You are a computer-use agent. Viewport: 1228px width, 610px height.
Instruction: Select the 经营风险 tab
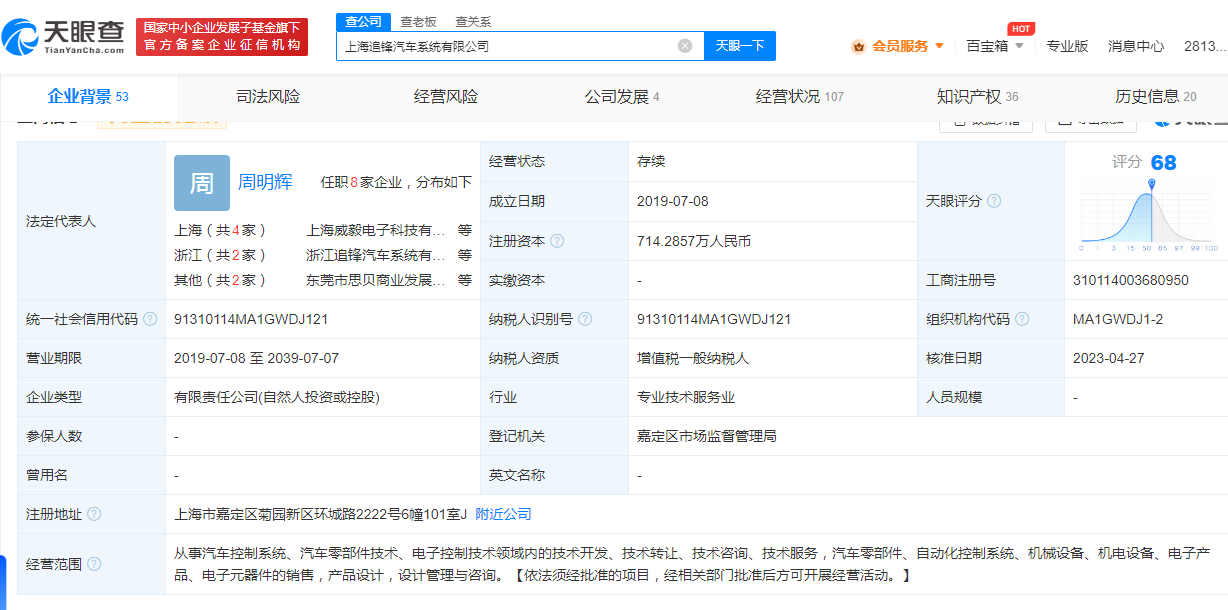[x=446, y=97]
